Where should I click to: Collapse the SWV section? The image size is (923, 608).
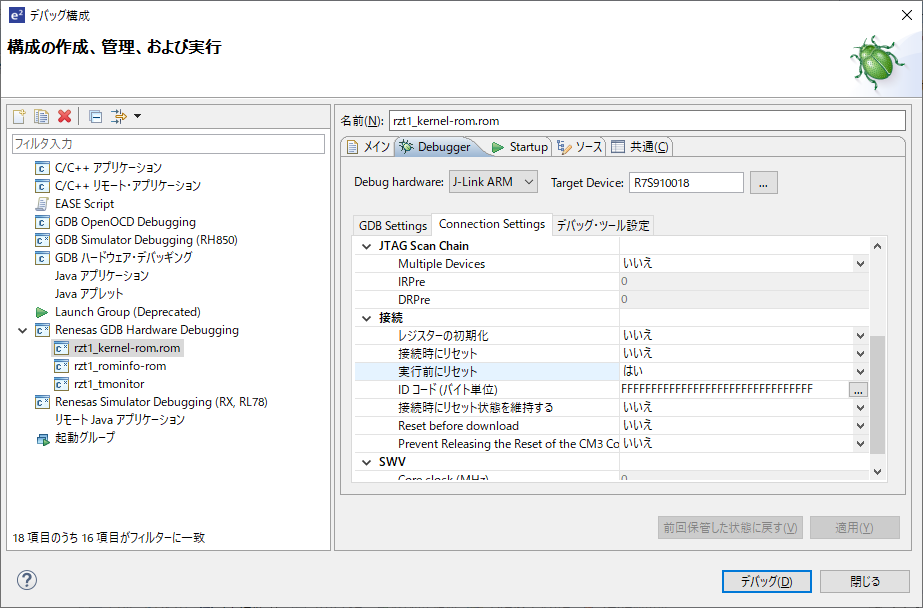pyautogui.click(x=367, y=462)
